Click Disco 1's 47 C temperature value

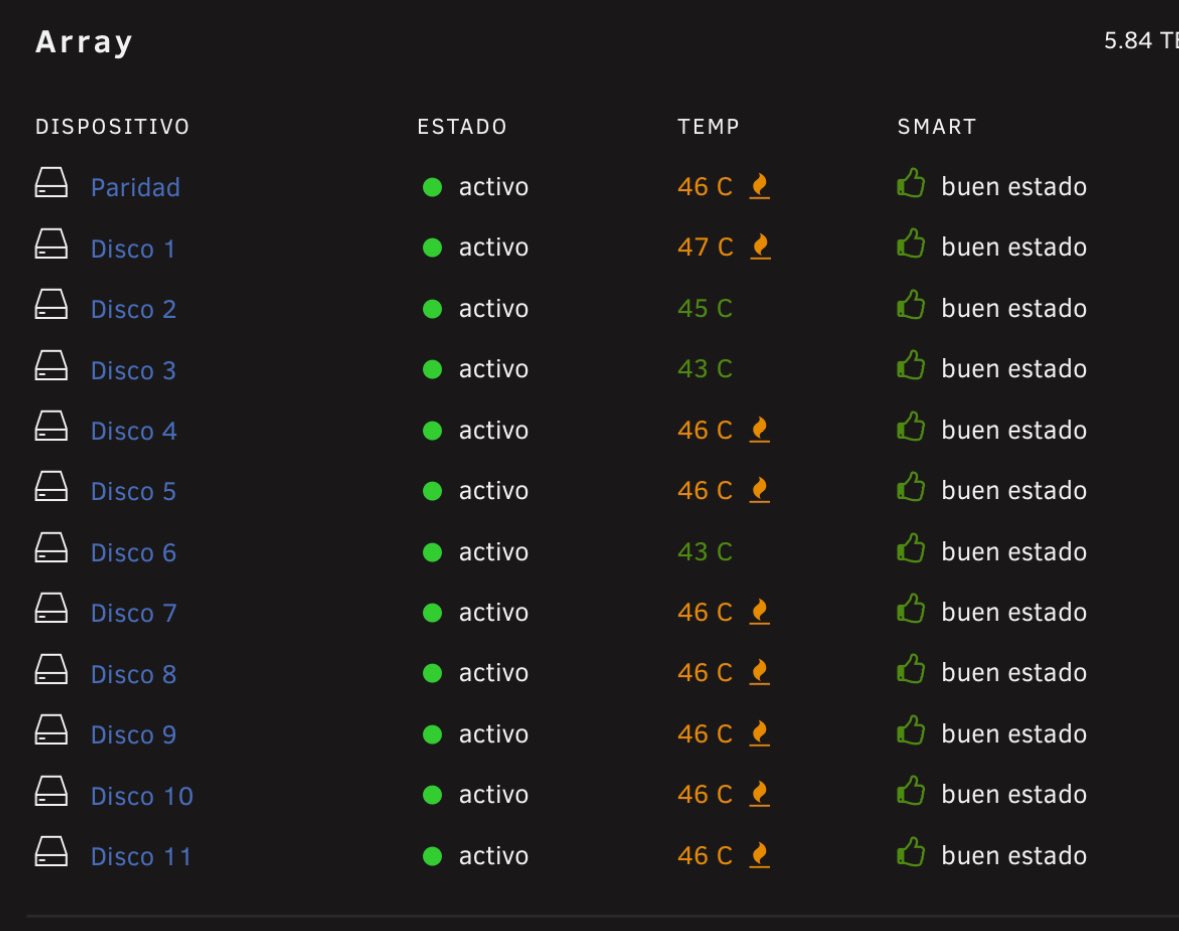[x=705, y=247]
